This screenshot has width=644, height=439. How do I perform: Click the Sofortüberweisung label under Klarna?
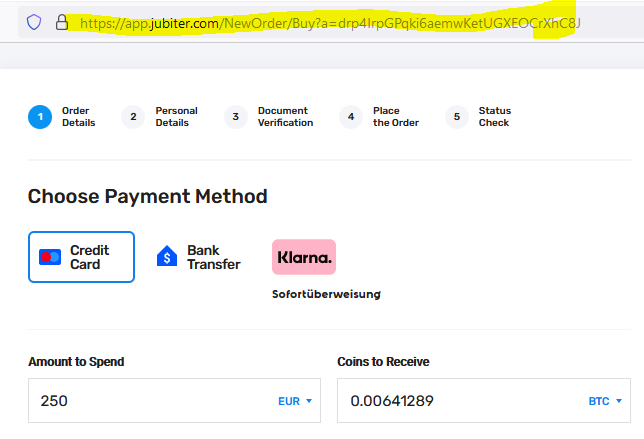(326, 294)
